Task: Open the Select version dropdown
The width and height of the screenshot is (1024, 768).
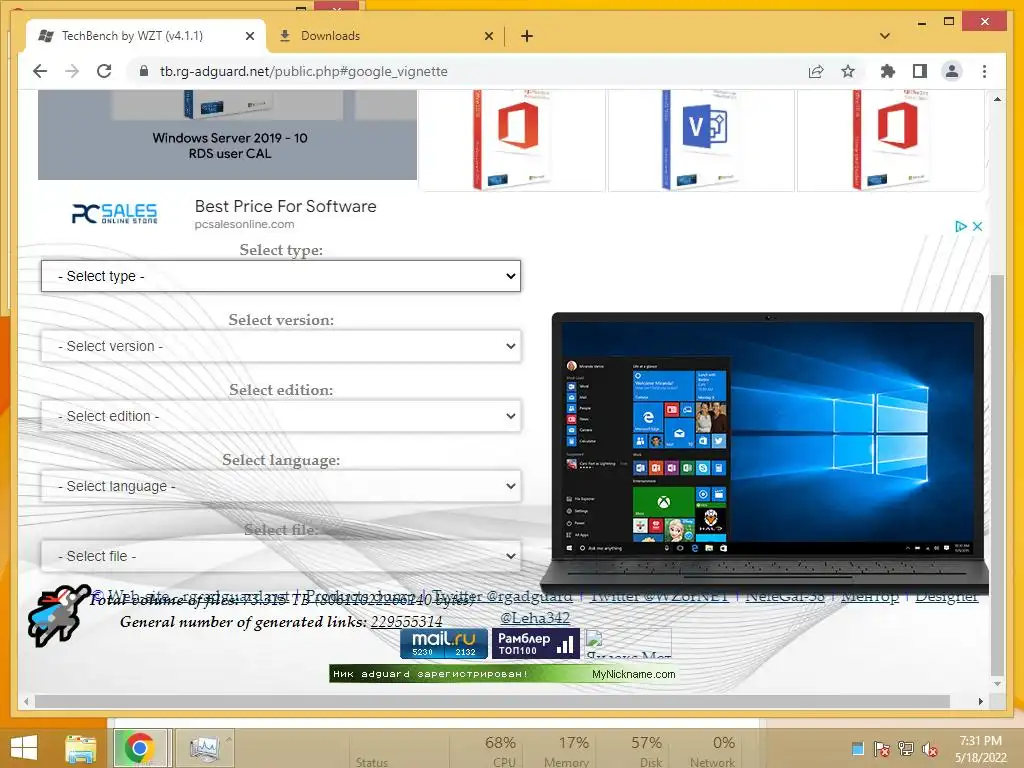Action: [x=281, y=346]
